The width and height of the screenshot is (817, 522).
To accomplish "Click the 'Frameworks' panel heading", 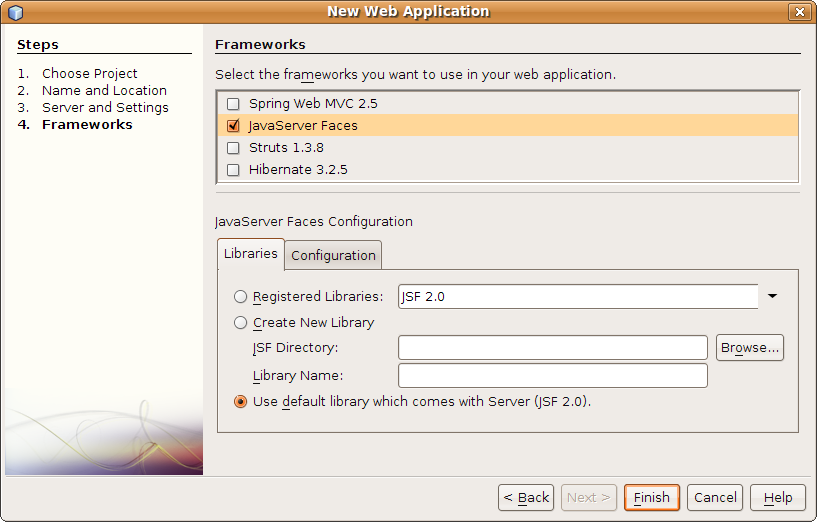I will pos(260,45).
